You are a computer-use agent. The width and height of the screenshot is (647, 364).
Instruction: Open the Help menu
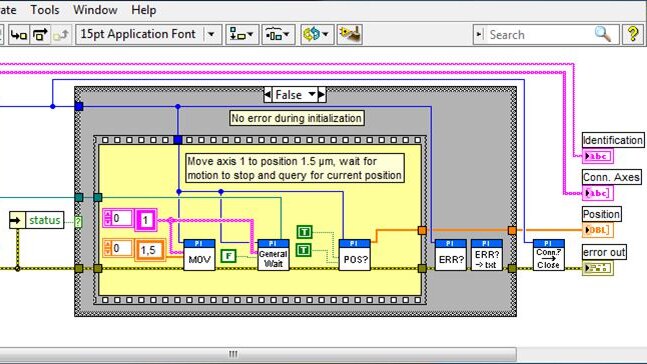tap(144, 9)
